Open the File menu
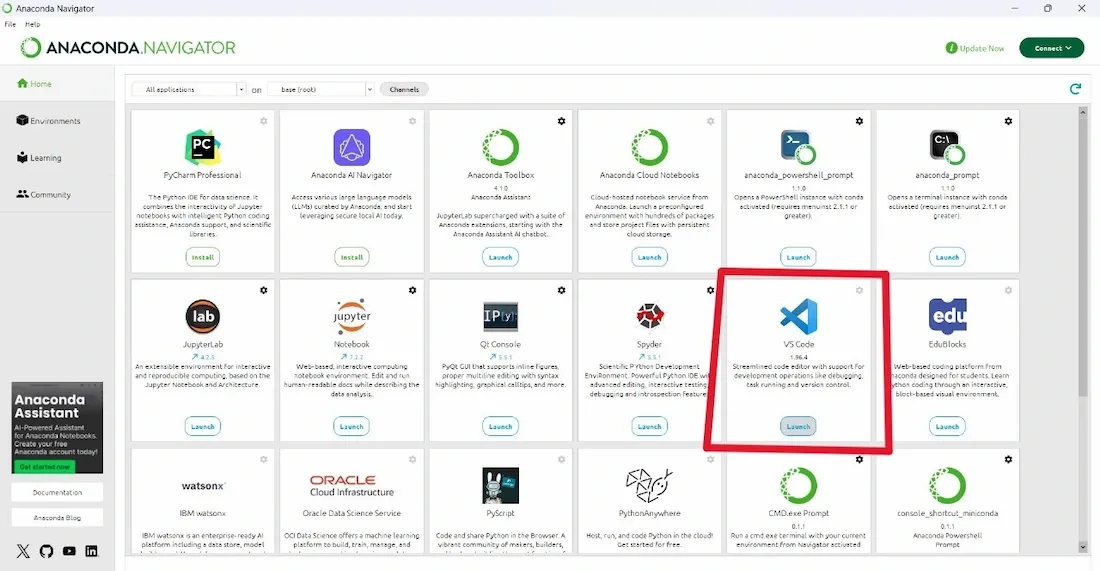The width and height of the screenshot is (1100, 571). tap(10, 24)
